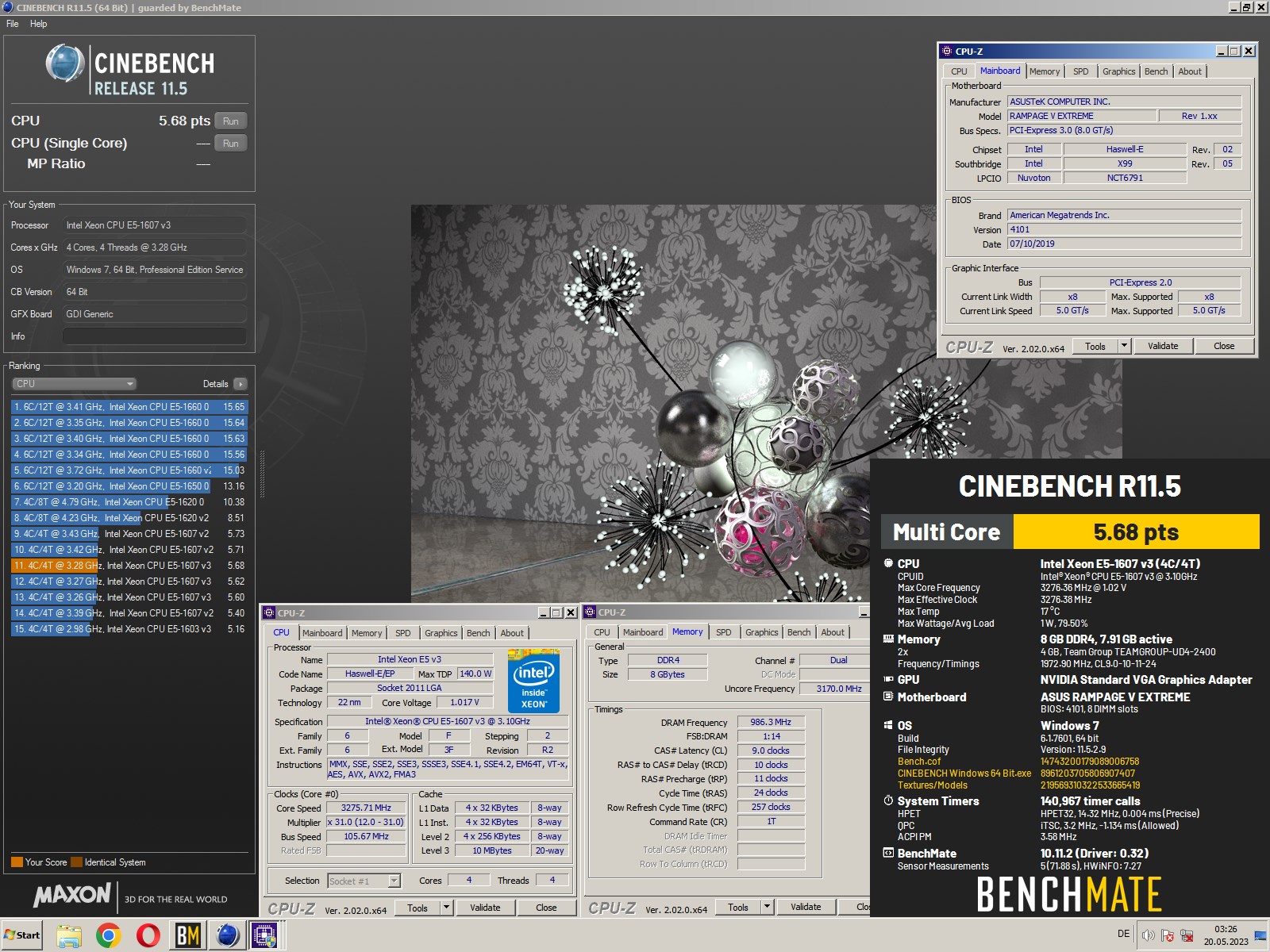
Task: Open the Help menu in Cinebench
Action: (39, 24)
